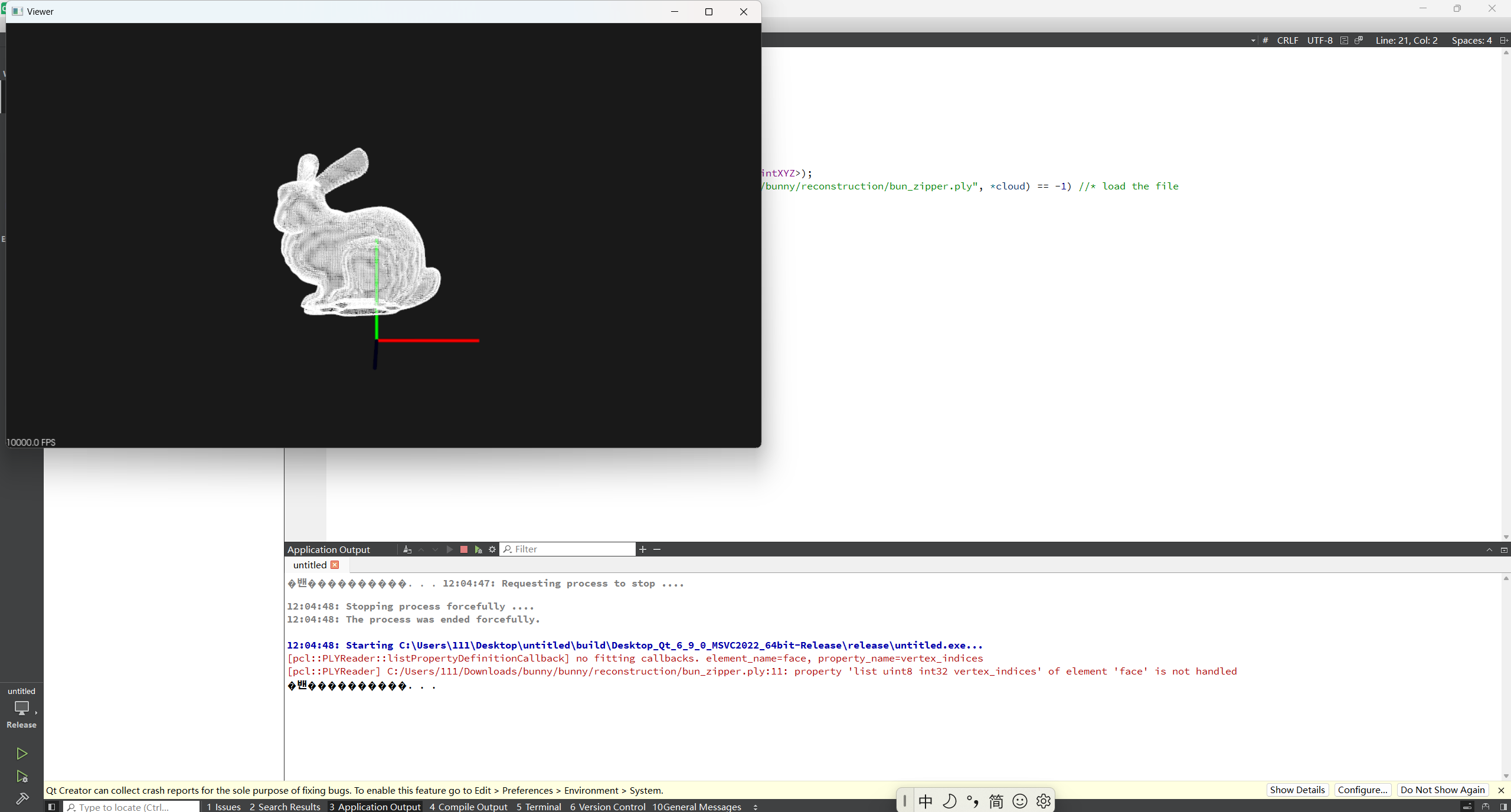
Task: Switch to the 5 Terminal tab
Action: click(x=538, y=807)
